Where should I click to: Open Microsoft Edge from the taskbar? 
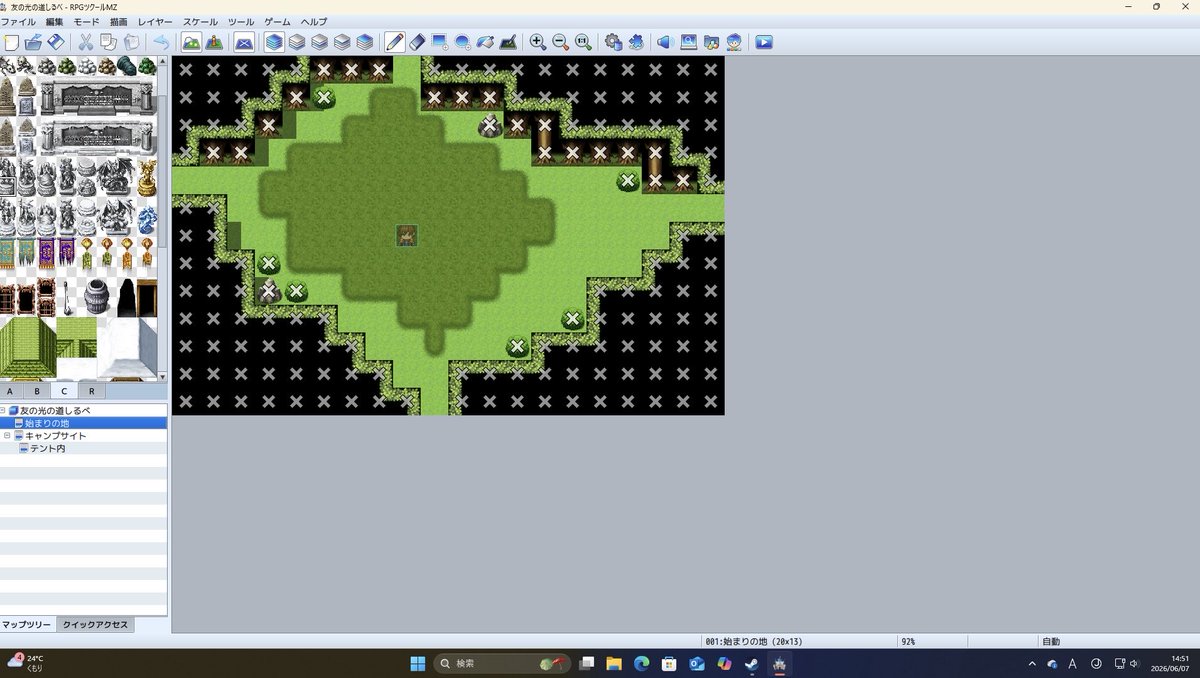[x=641, y=663]
